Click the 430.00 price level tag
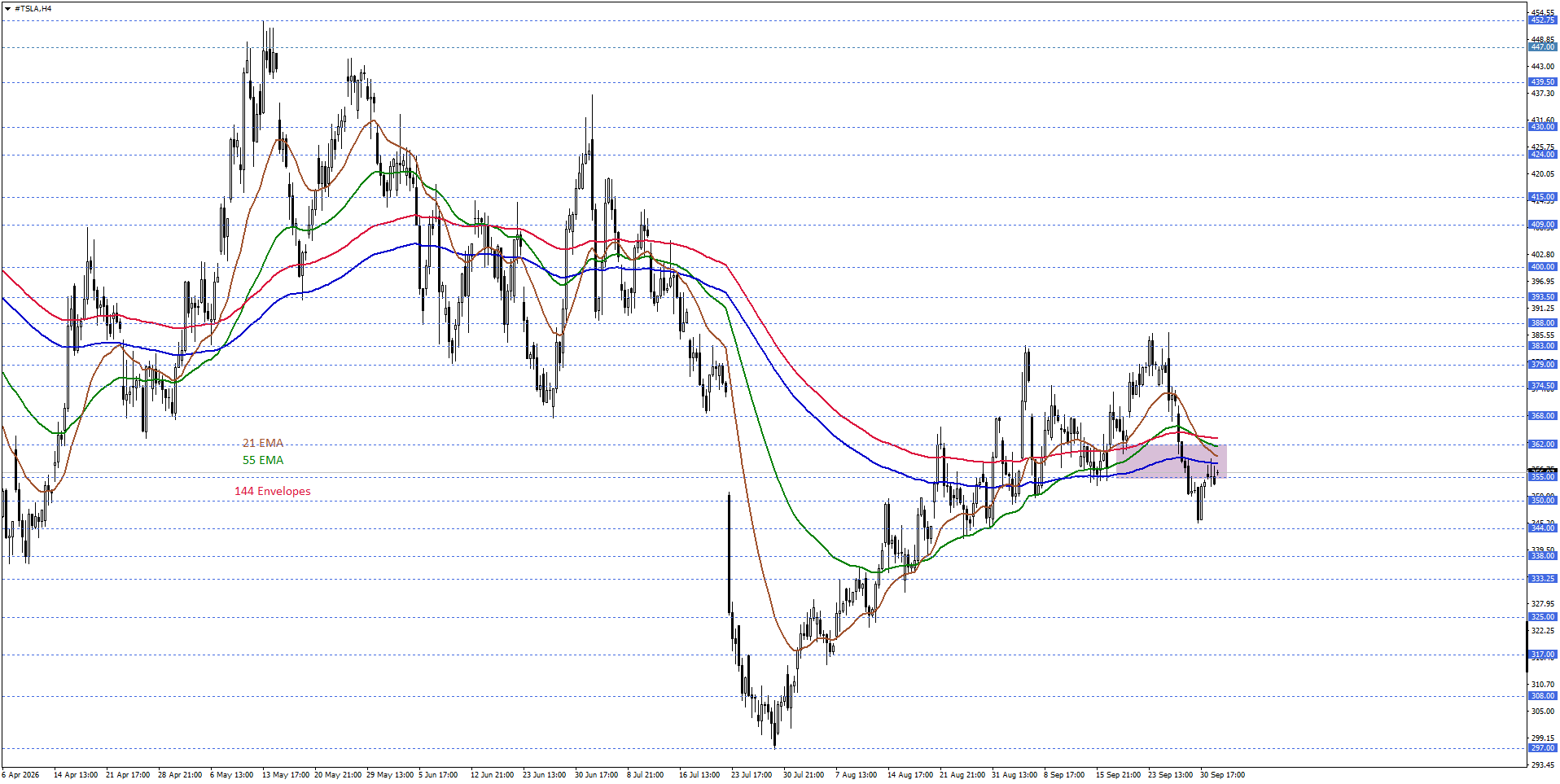Image resolution: width=1560 pixels, height=784 pixels. (x=1542, y=127)
